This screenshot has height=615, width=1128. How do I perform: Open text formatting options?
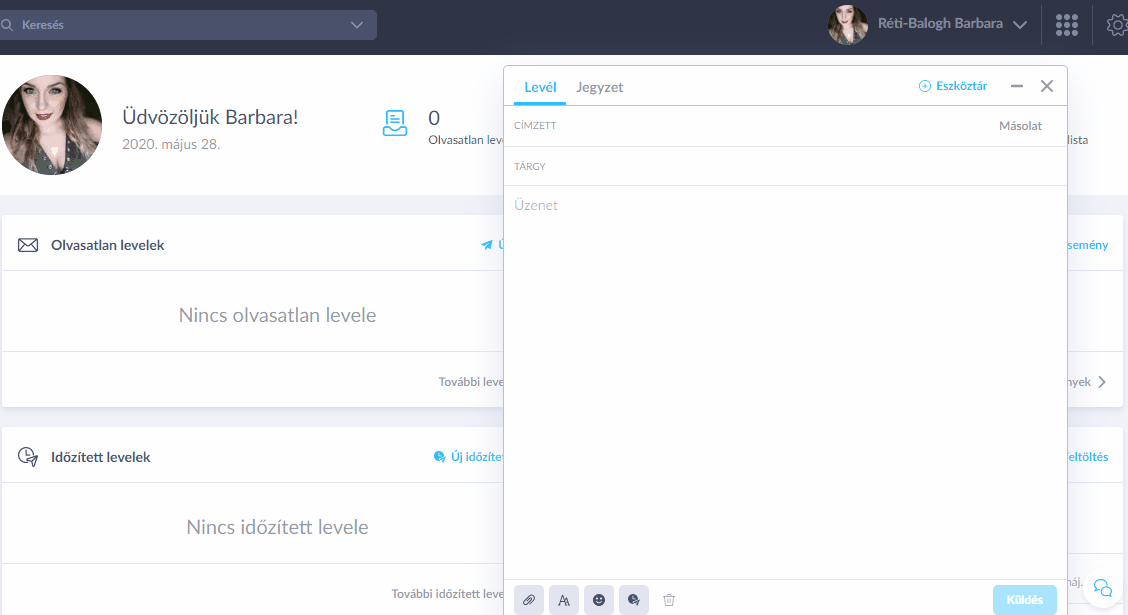point(564,600)
